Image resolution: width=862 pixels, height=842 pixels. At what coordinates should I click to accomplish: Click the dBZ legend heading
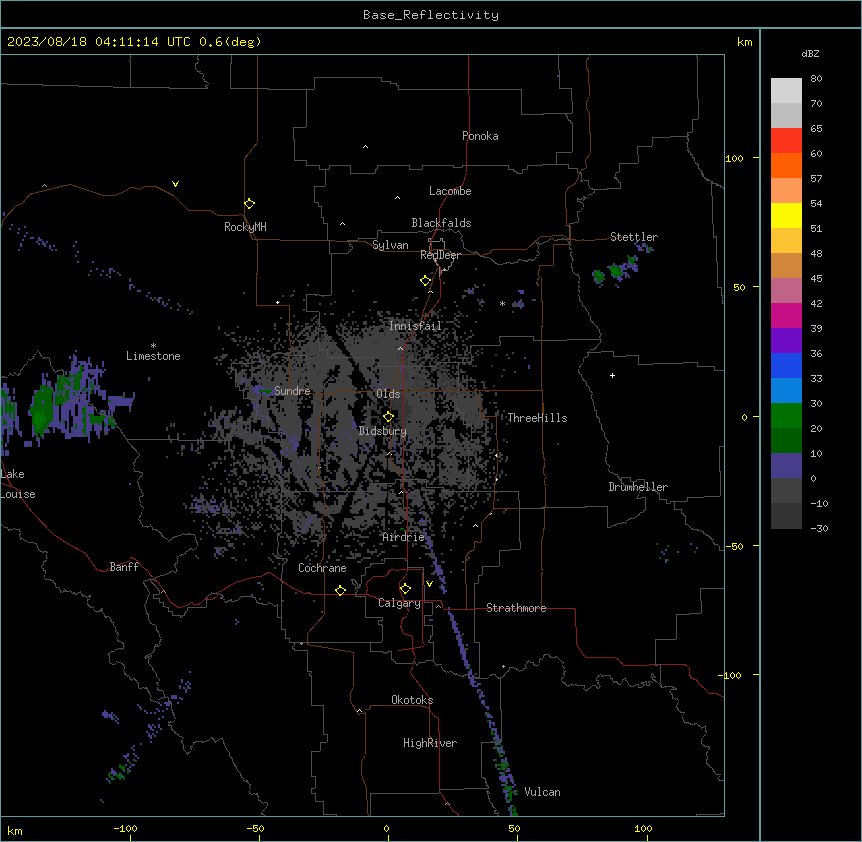810,54
